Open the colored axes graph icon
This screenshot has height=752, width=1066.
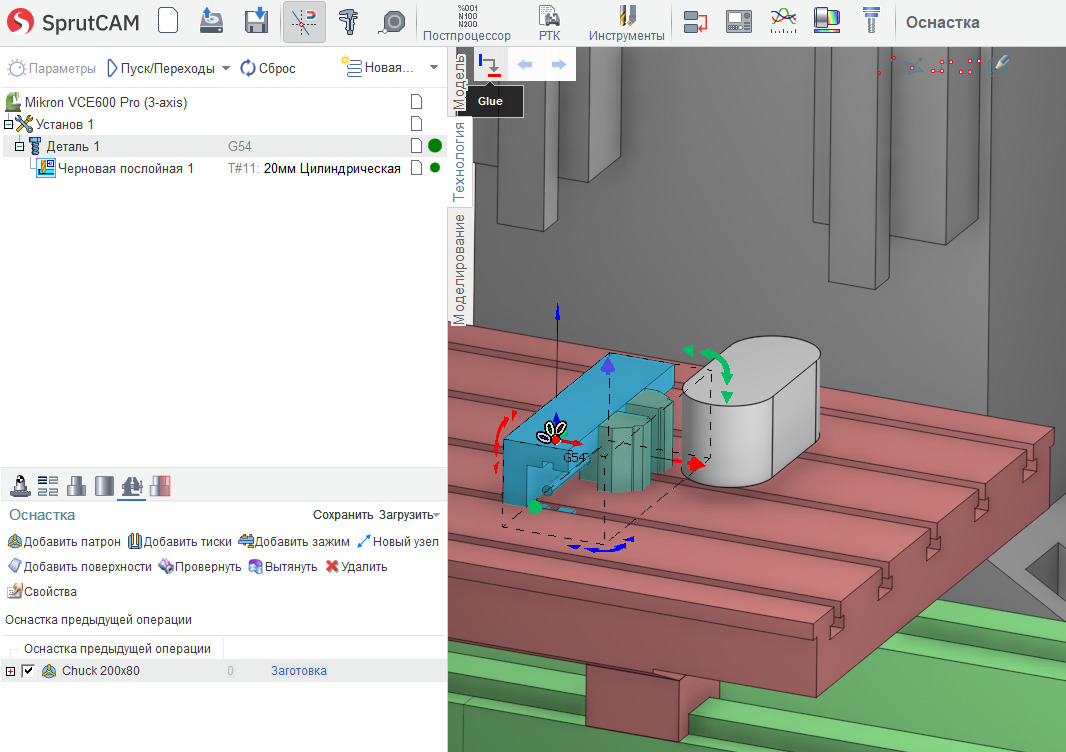(x=783, y=21)
